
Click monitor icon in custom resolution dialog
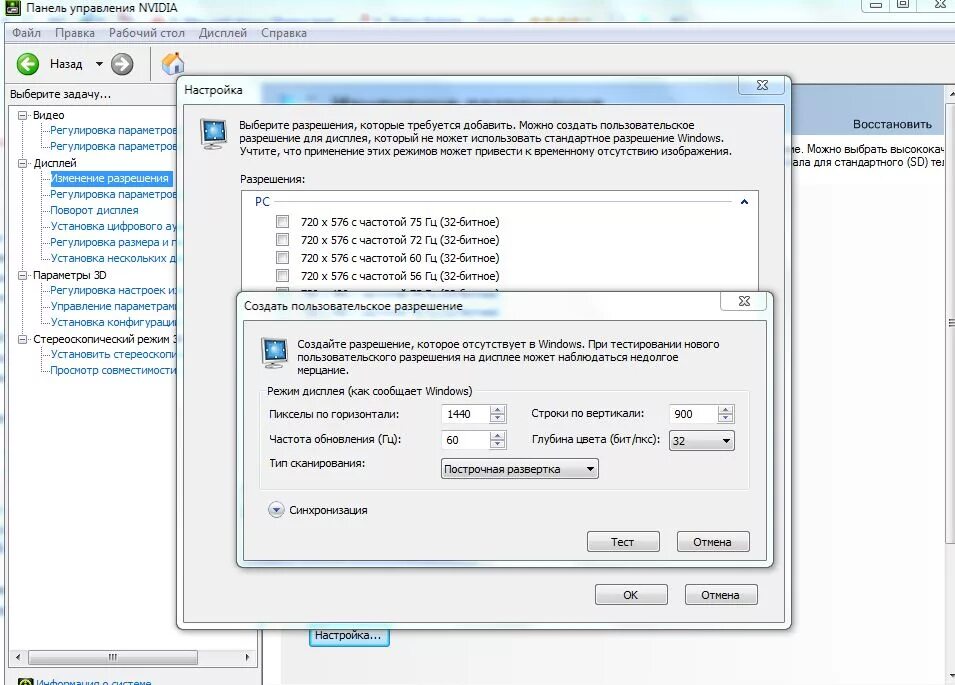tap(275, 353)
